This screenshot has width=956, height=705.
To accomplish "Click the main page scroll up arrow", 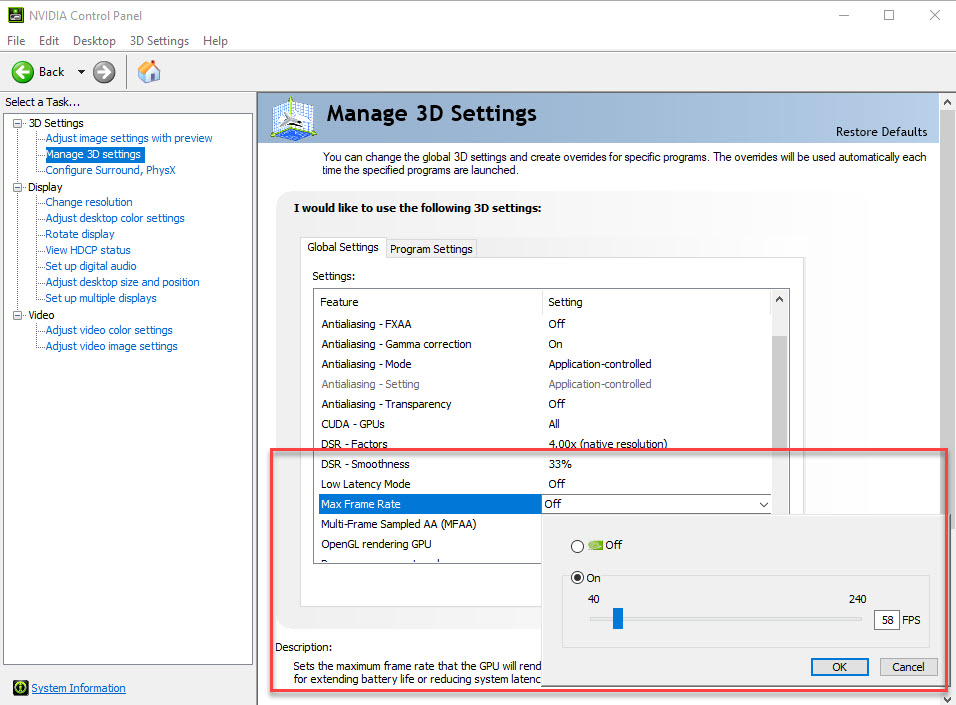I will pyautogui.click(x=947, y=102).
